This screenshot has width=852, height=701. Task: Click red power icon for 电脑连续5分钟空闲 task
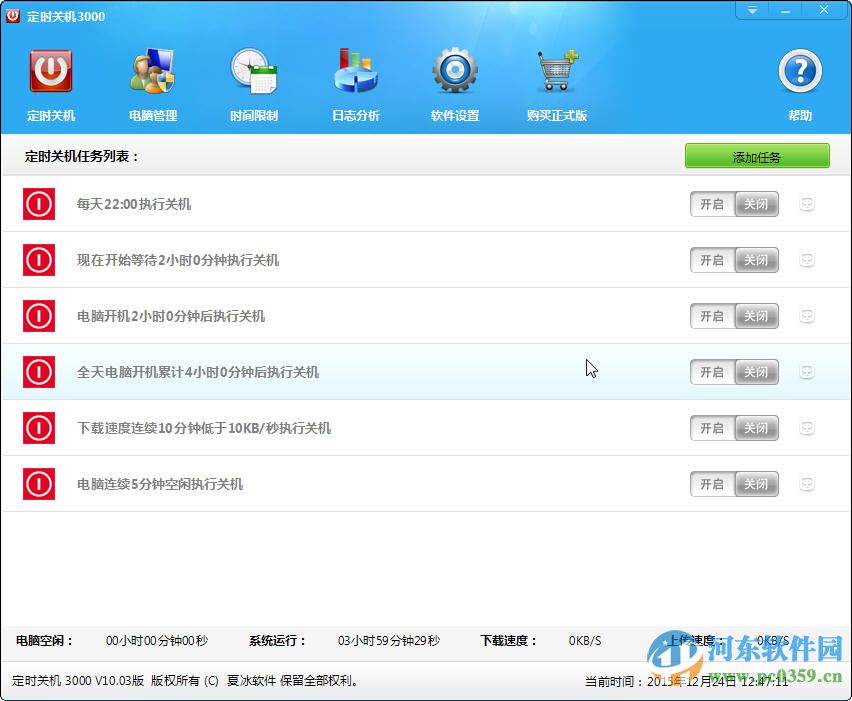pyautogui.click(x=39, y=484)
